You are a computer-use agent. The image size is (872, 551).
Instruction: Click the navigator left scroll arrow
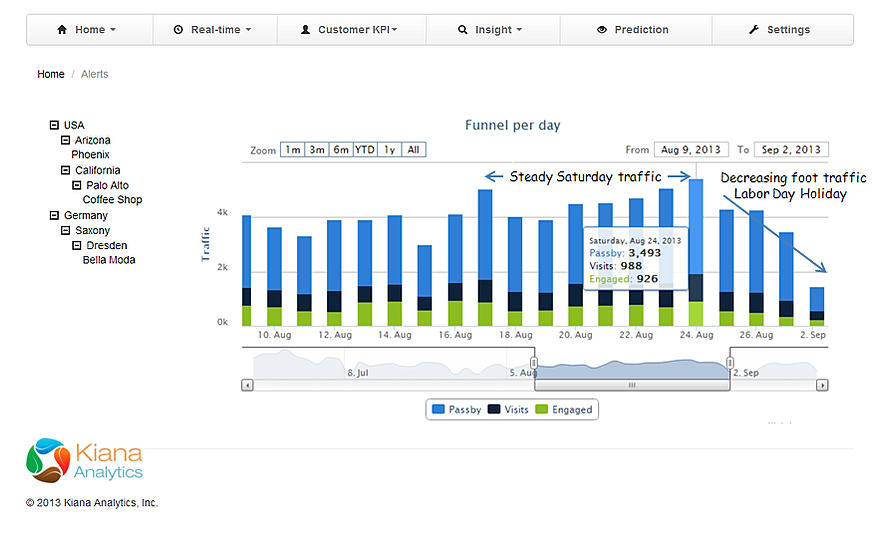tap(247, 385)
